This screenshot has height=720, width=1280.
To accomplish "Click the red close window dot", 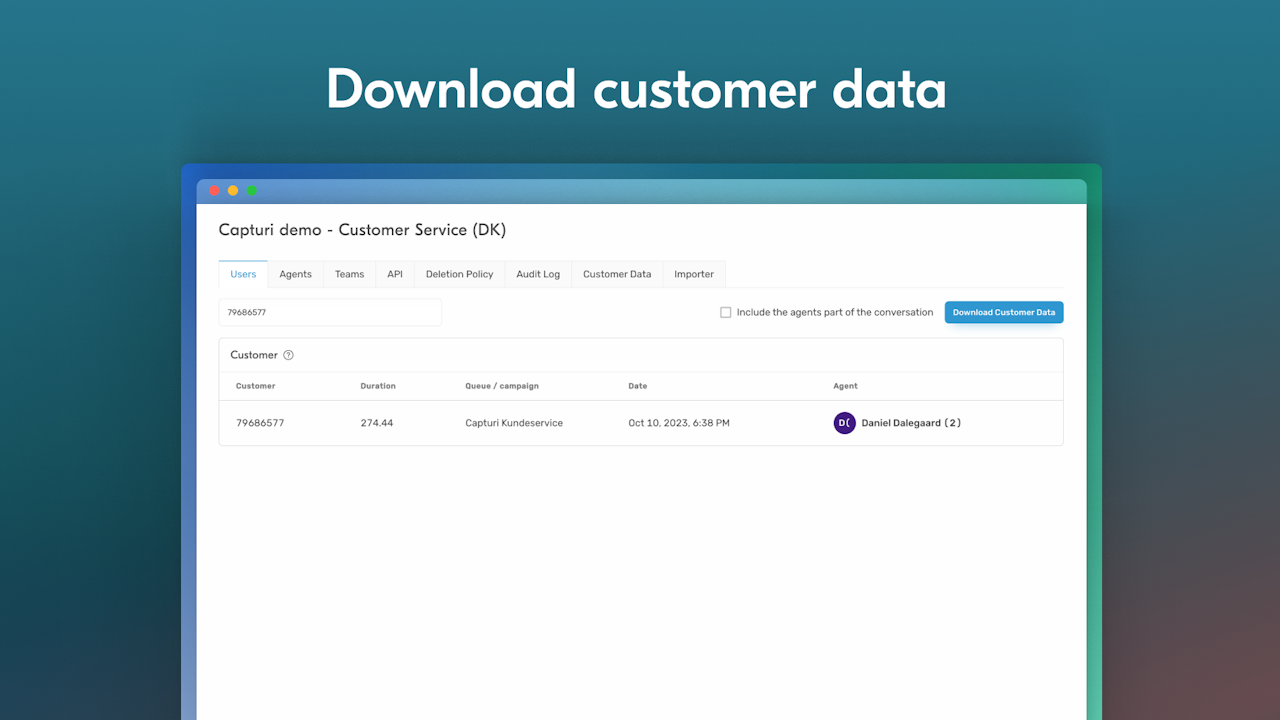I will coord(214,191).
